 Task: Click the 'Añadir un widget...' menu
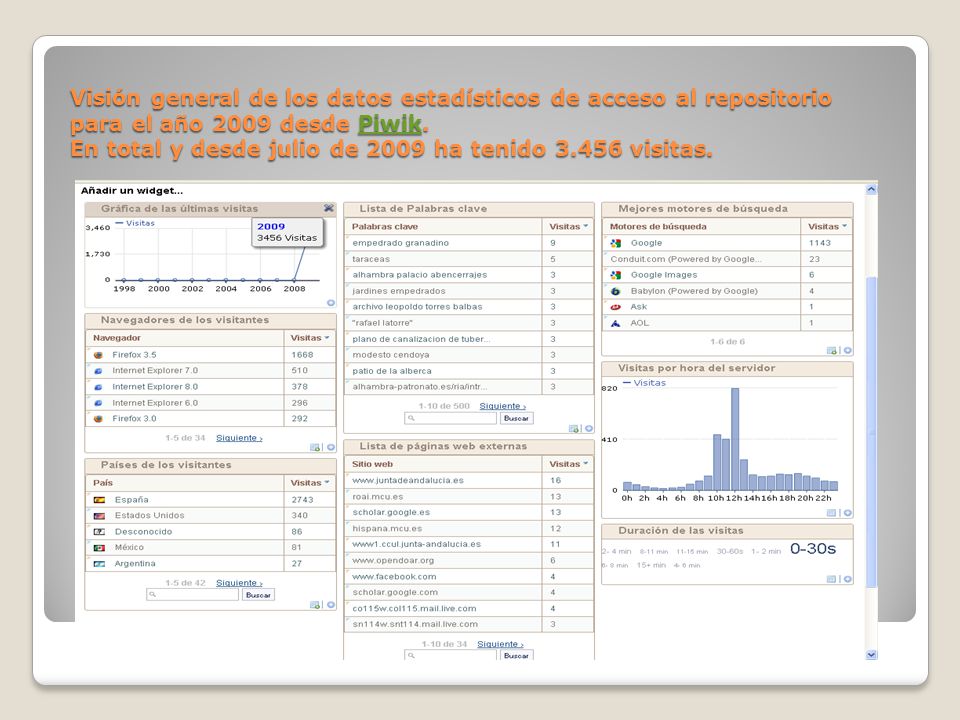click(132, 190)
